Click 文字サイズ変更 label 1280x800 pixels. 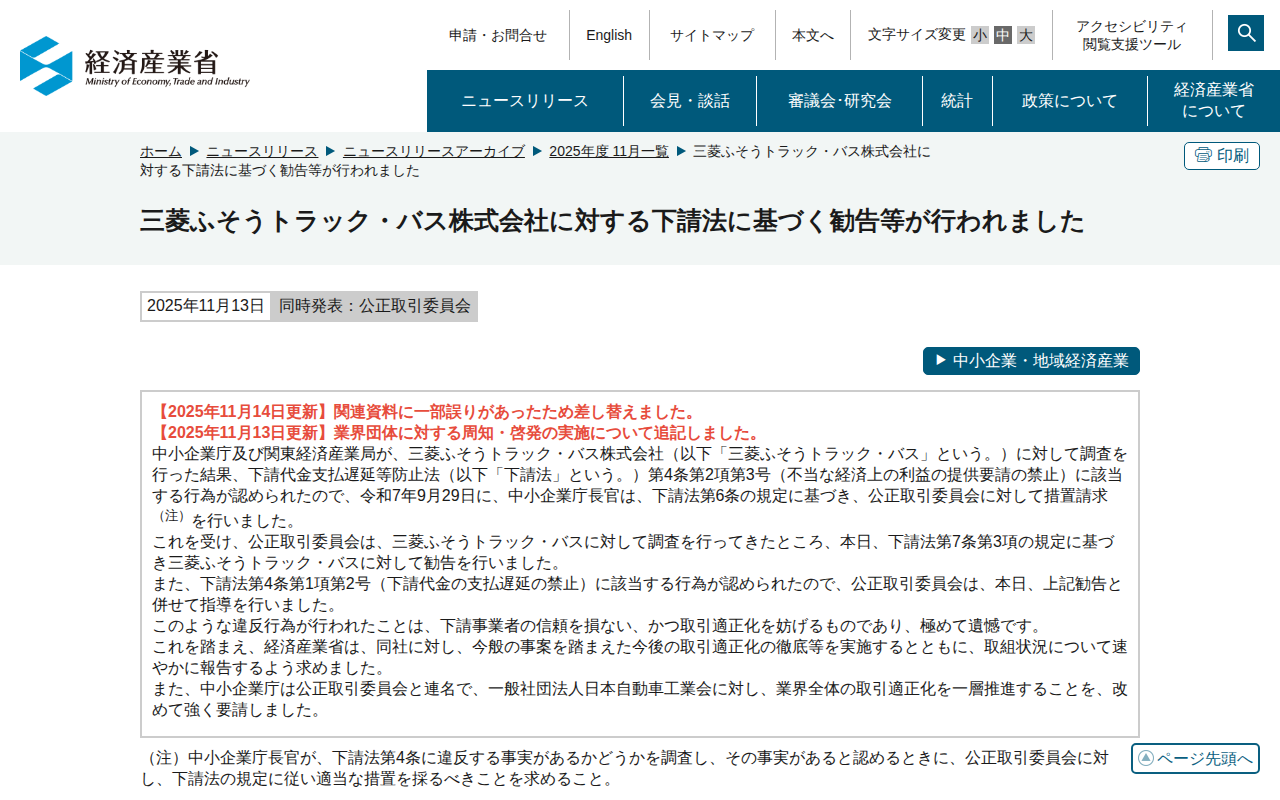tap(917, 35)
